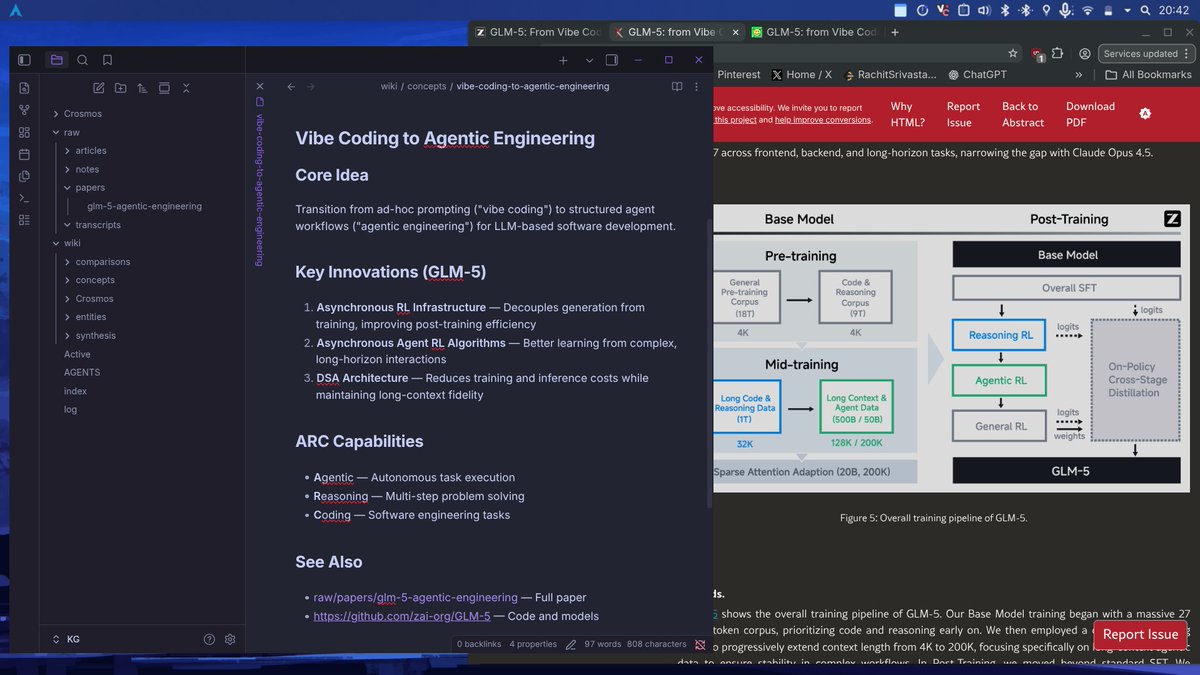Screen dimensions: 1200x675
Task: Switch to third GLM-5 browser tab
Action: (814, 32)
